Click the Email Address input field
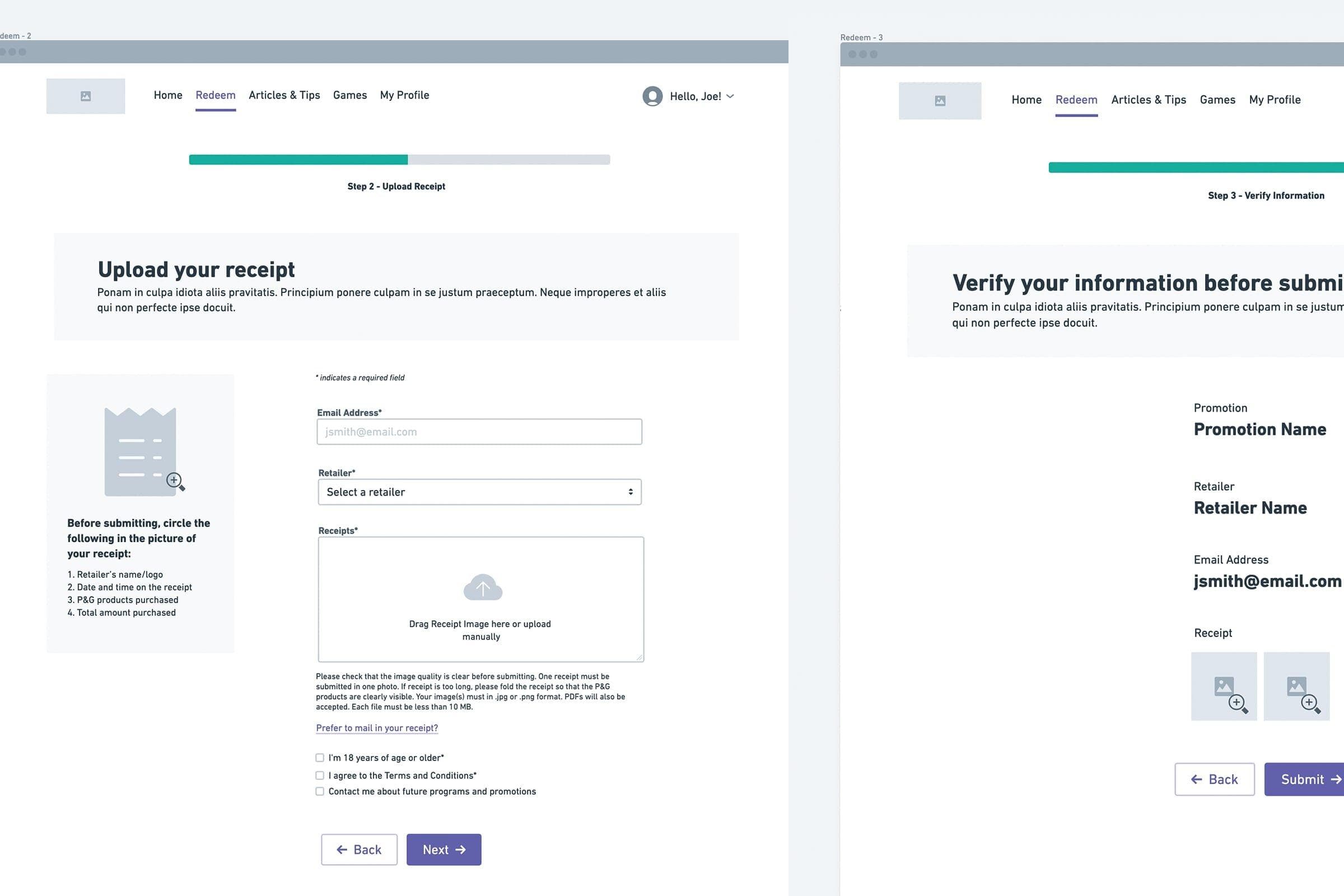Screen dimensions: 1344x896 point(479,432)
